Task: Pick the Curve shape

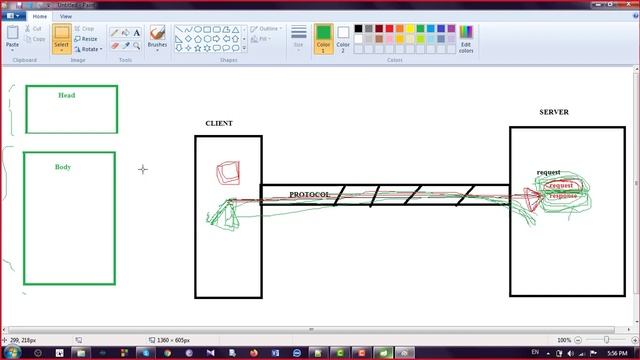Action: (188, 29)
